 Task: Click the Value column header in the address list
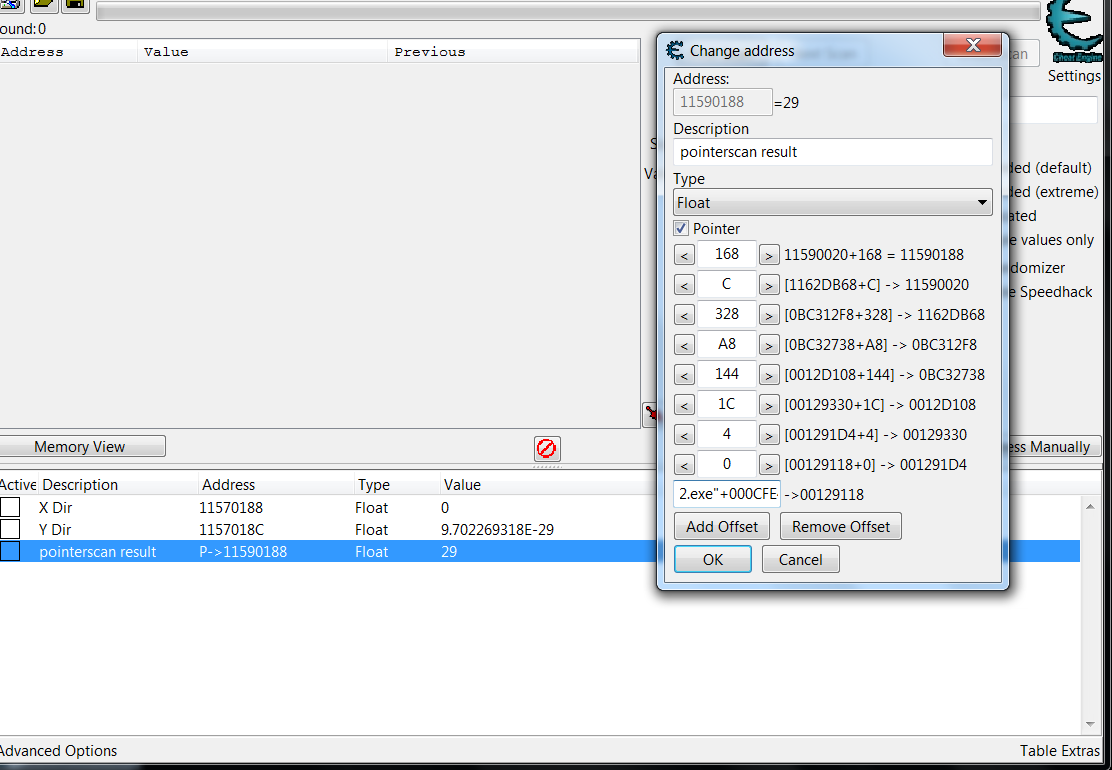[x=462, y=485]
